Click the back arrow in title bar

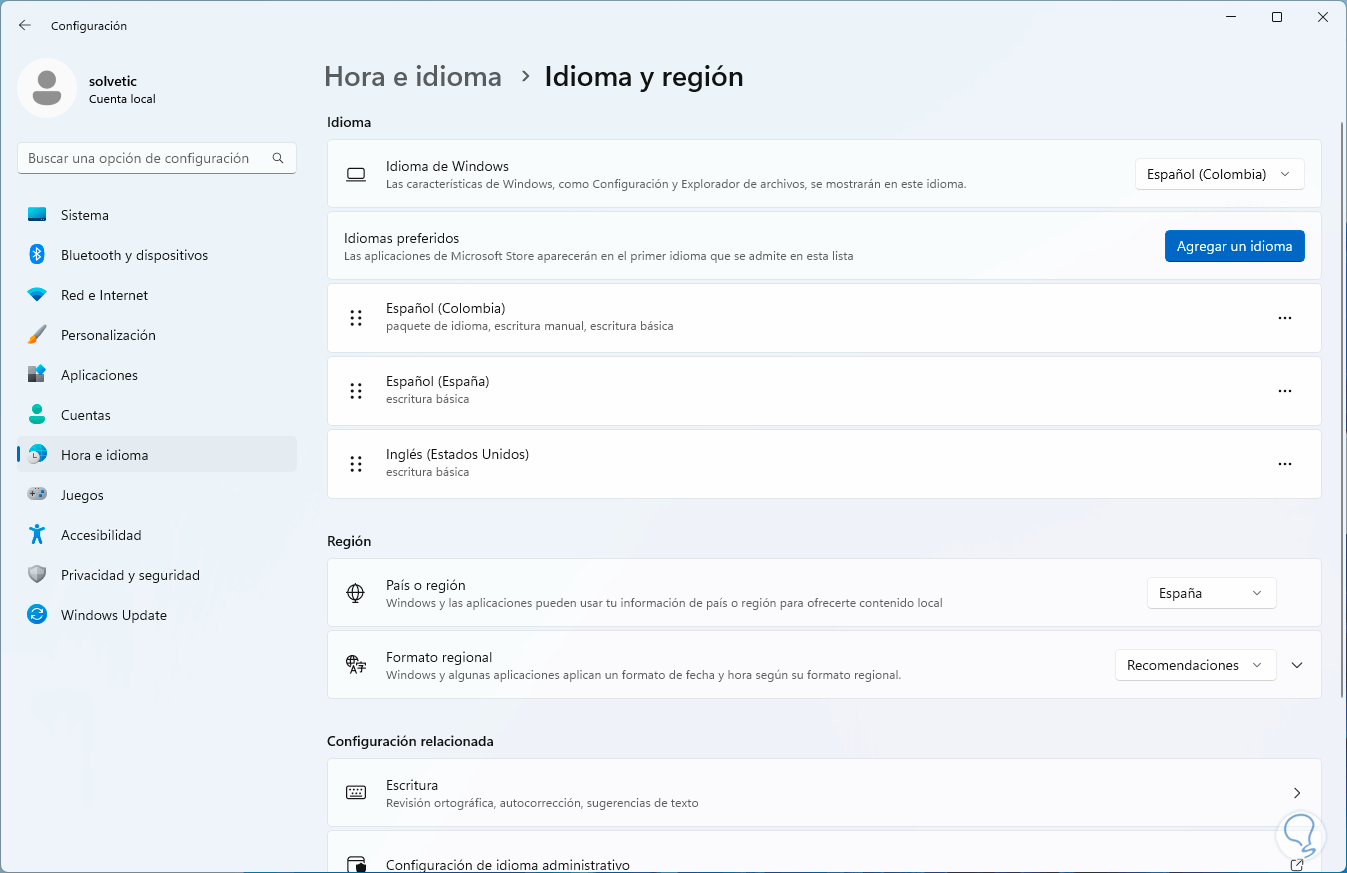coord(25,25)
